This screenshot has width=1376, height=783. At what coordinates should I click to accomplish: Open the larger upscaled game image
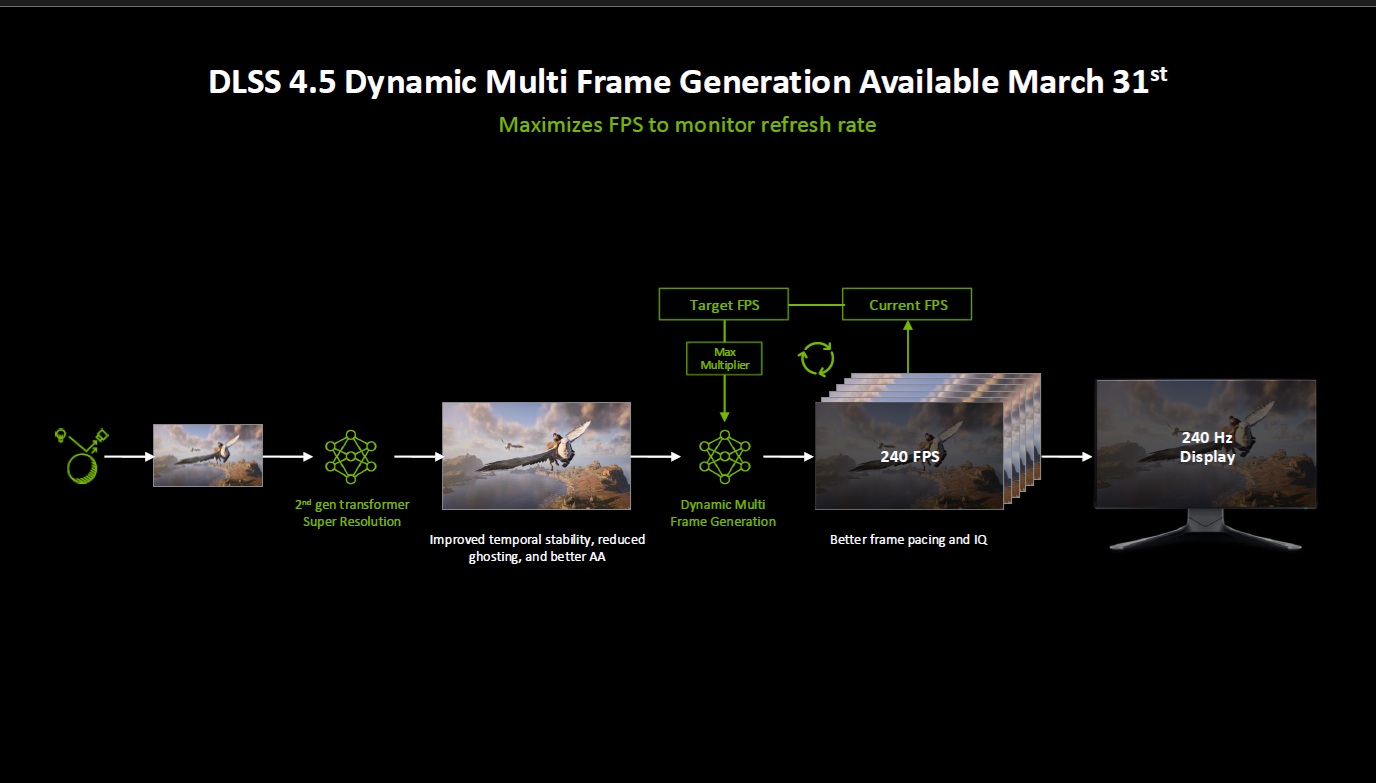coord(536,456)
